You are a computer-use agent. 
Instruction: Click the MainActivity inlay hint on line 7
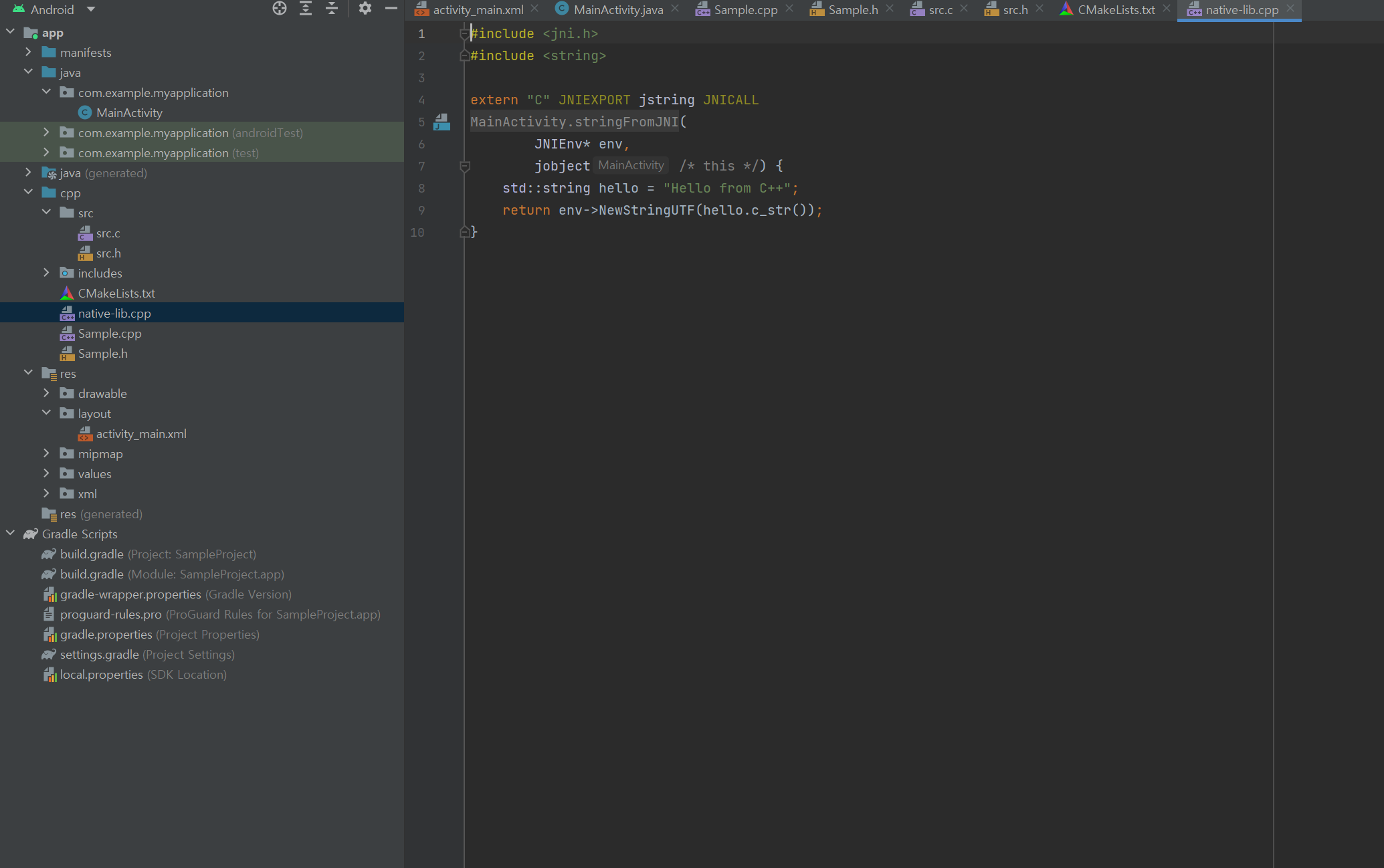pos(631,165)
